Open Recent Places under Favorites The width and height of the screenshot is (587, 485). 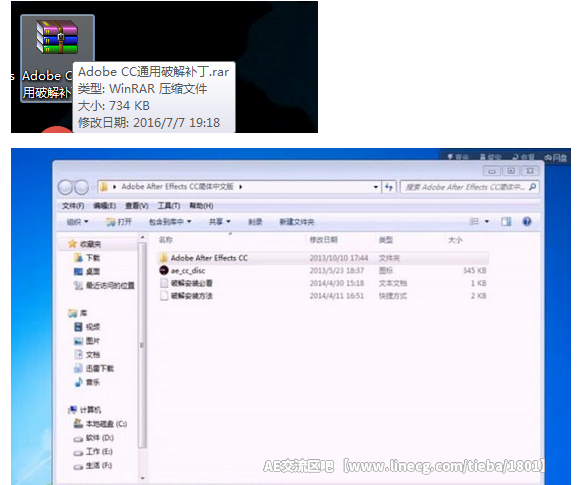[x=104, y=286]
